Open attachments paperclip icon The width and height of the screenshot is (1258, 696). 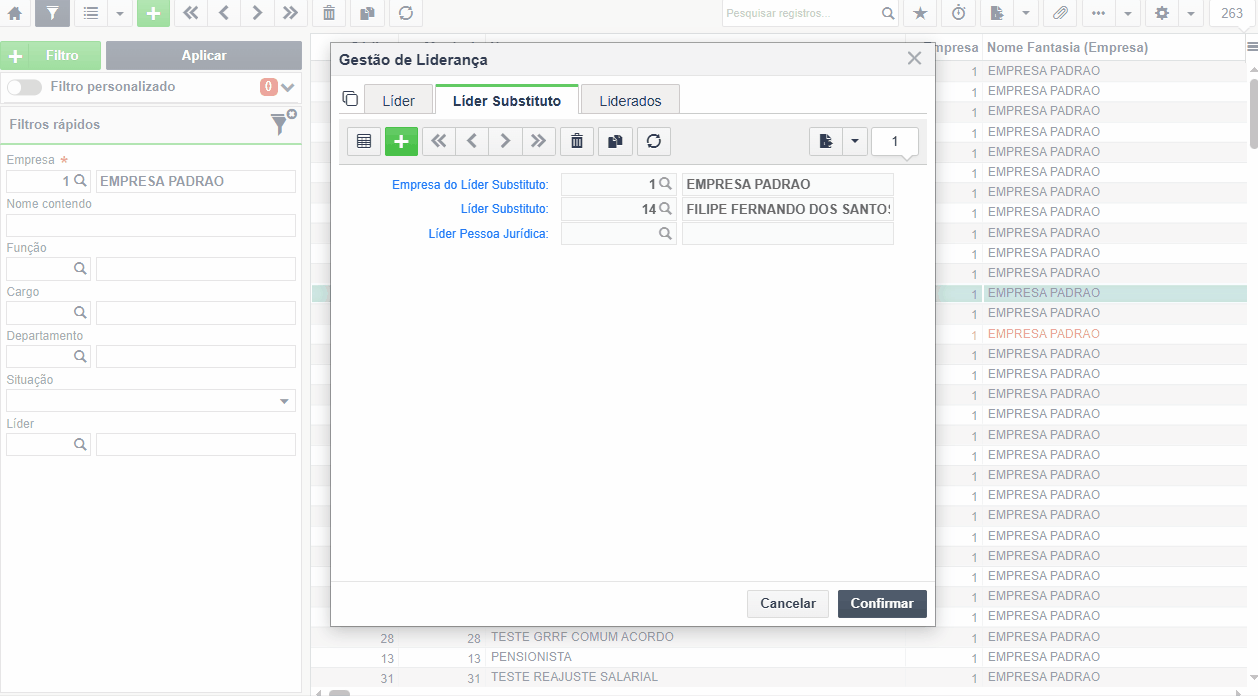(x=1060, y=13)
